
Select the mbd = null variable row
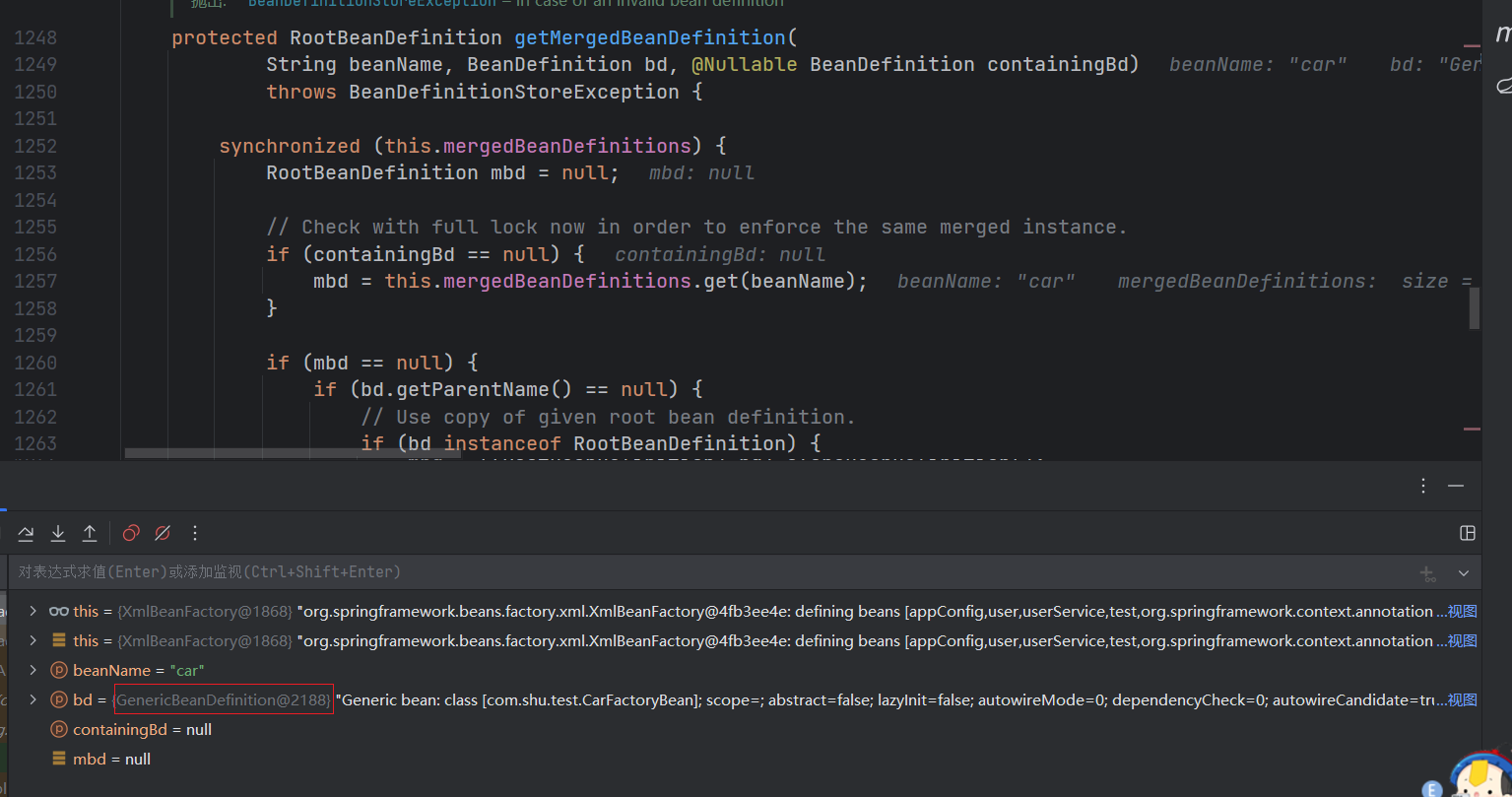(x=744, y=759)
